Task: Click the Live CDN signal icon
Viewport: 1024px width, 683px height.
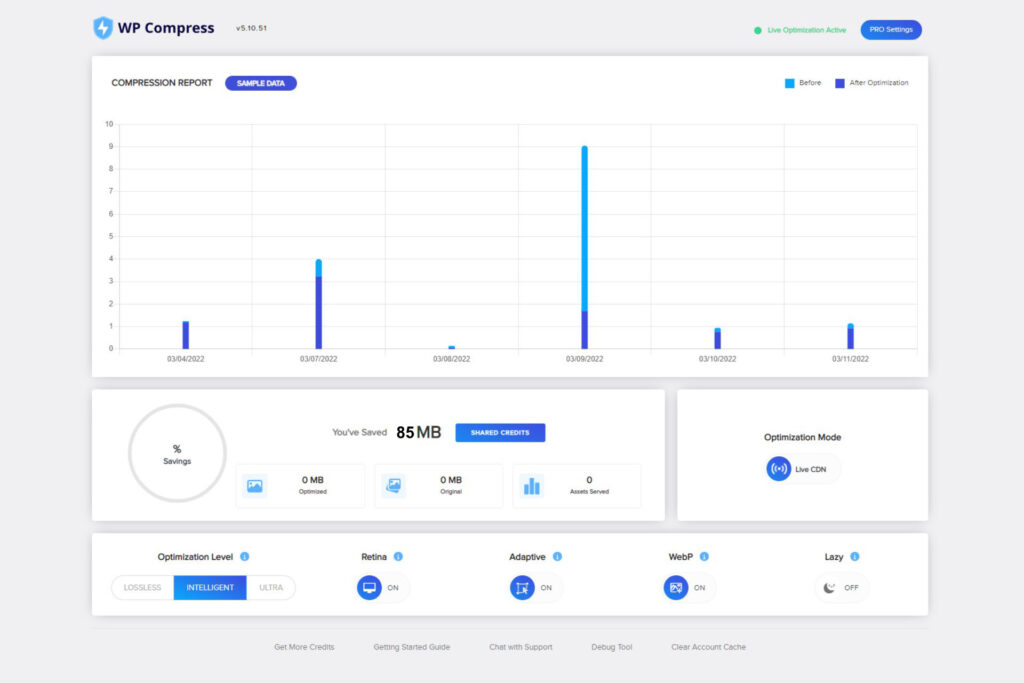Action: pyautogui.click(x=779, y=468)
